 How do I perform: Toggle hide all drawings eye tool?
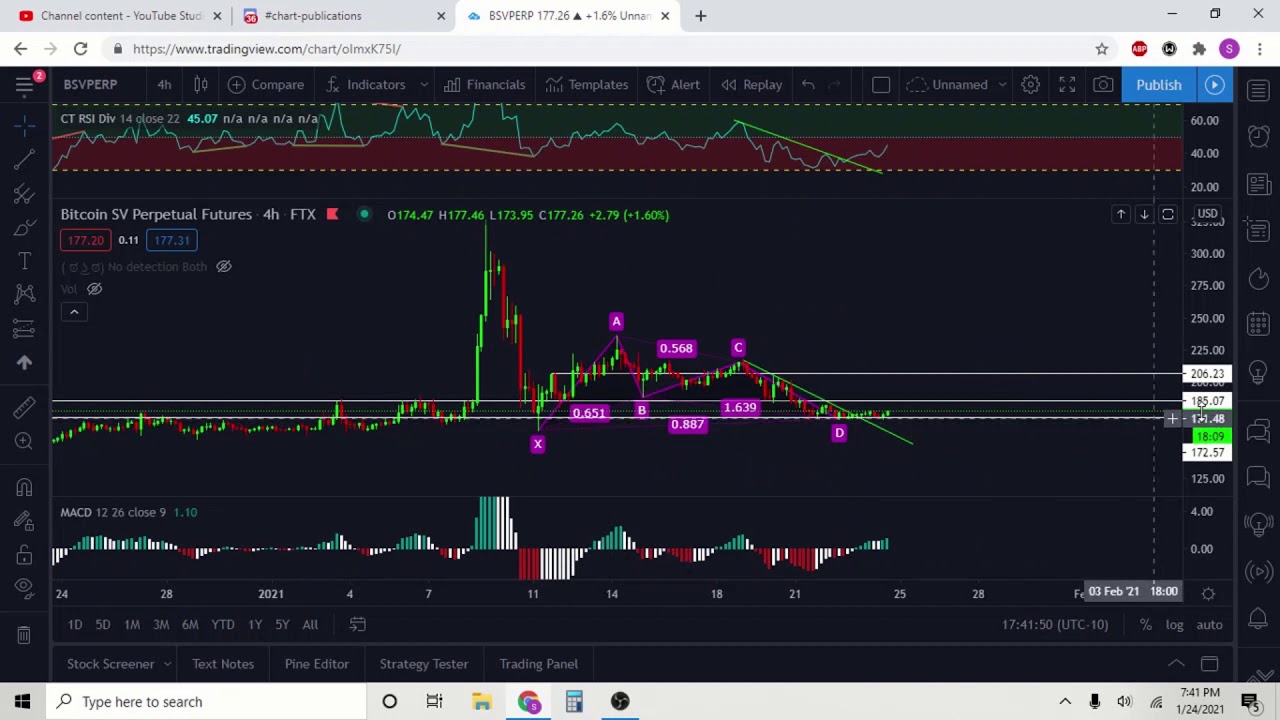tap(24, 589)
